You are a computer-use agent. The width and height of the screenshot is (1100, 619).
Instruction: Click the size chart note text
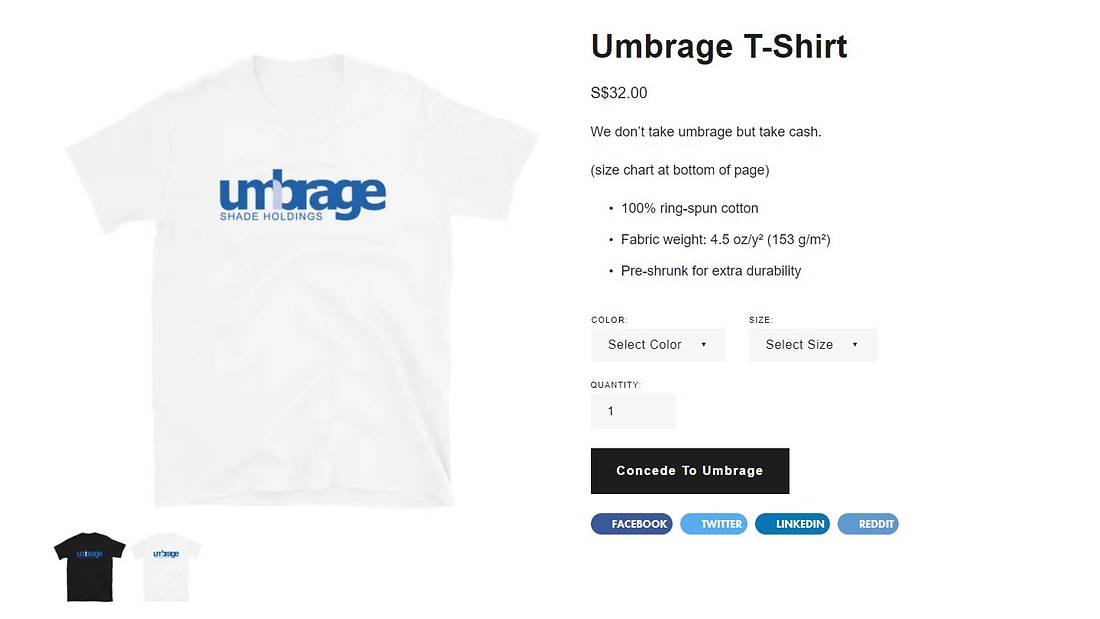[680, 170]
